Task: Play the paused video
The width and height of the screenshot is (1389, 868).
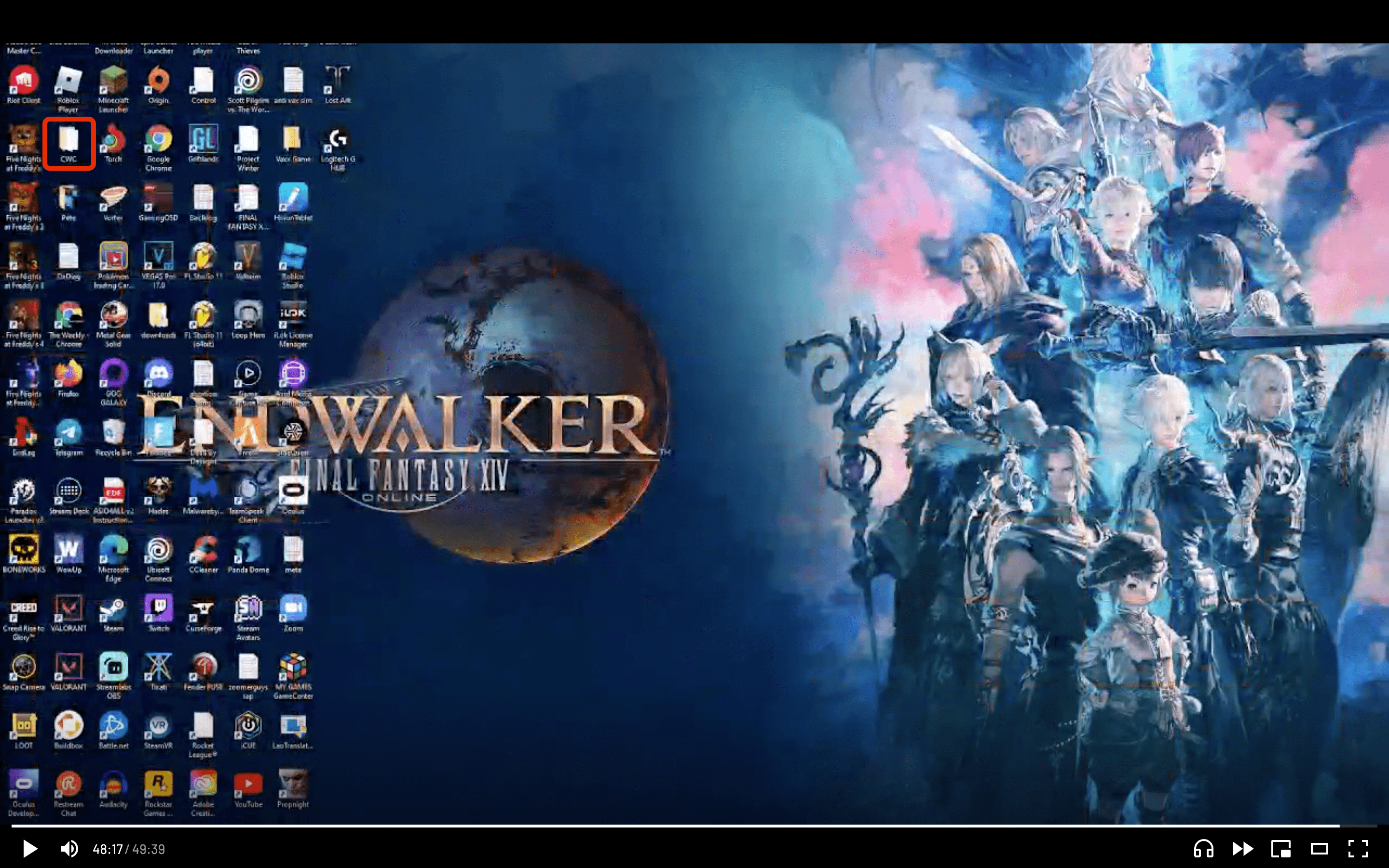Action: (x=30, y=849)
